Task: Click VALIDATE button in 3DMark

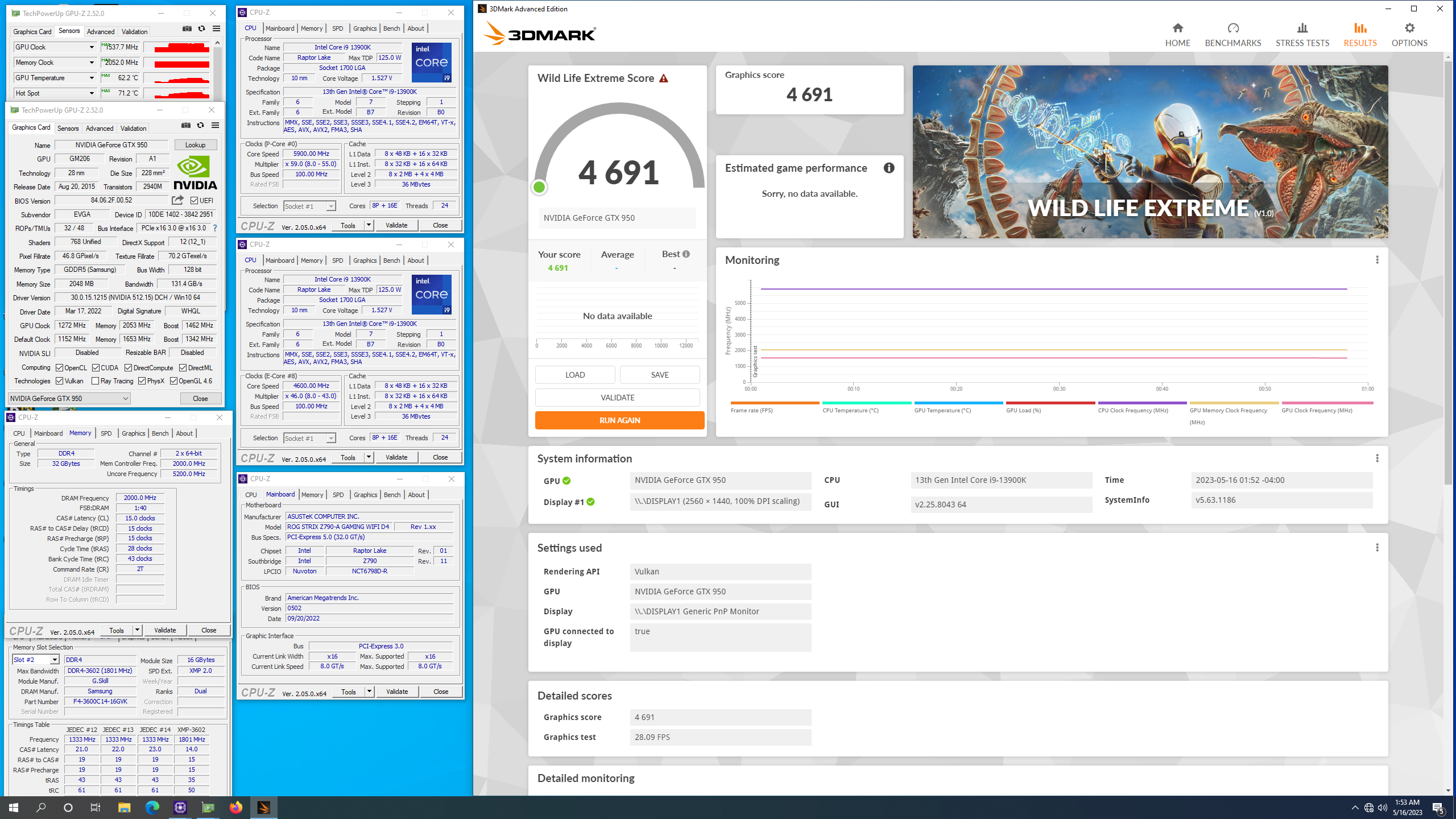Action: (x=617, y=398)
